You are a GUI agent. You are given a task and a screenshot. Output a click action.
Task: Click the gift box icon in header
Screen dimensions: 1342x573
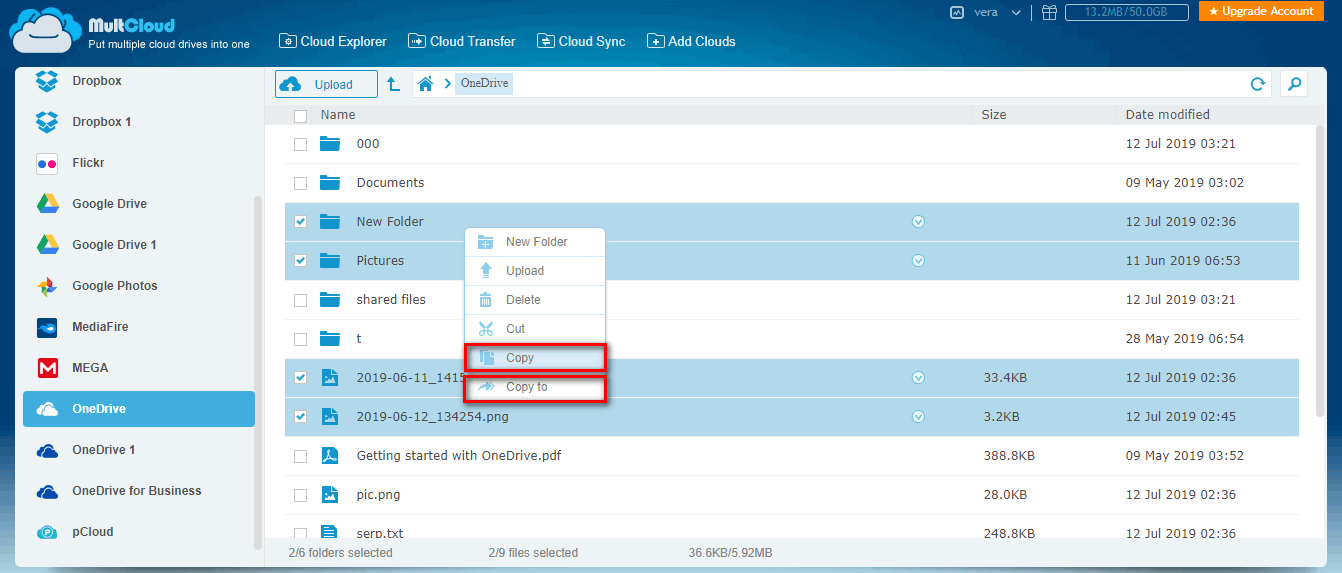[x=1048, y=12]
